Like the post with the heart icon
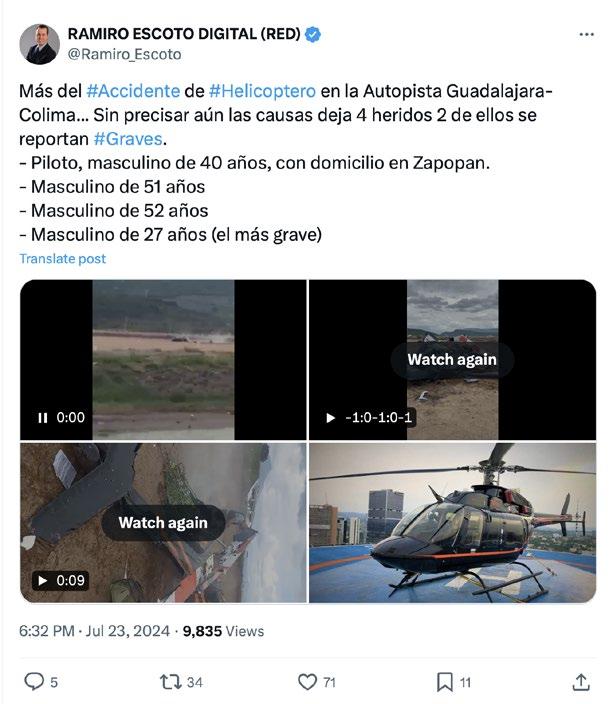This screenshot has width=613, height=704. (x=308, y=682)
